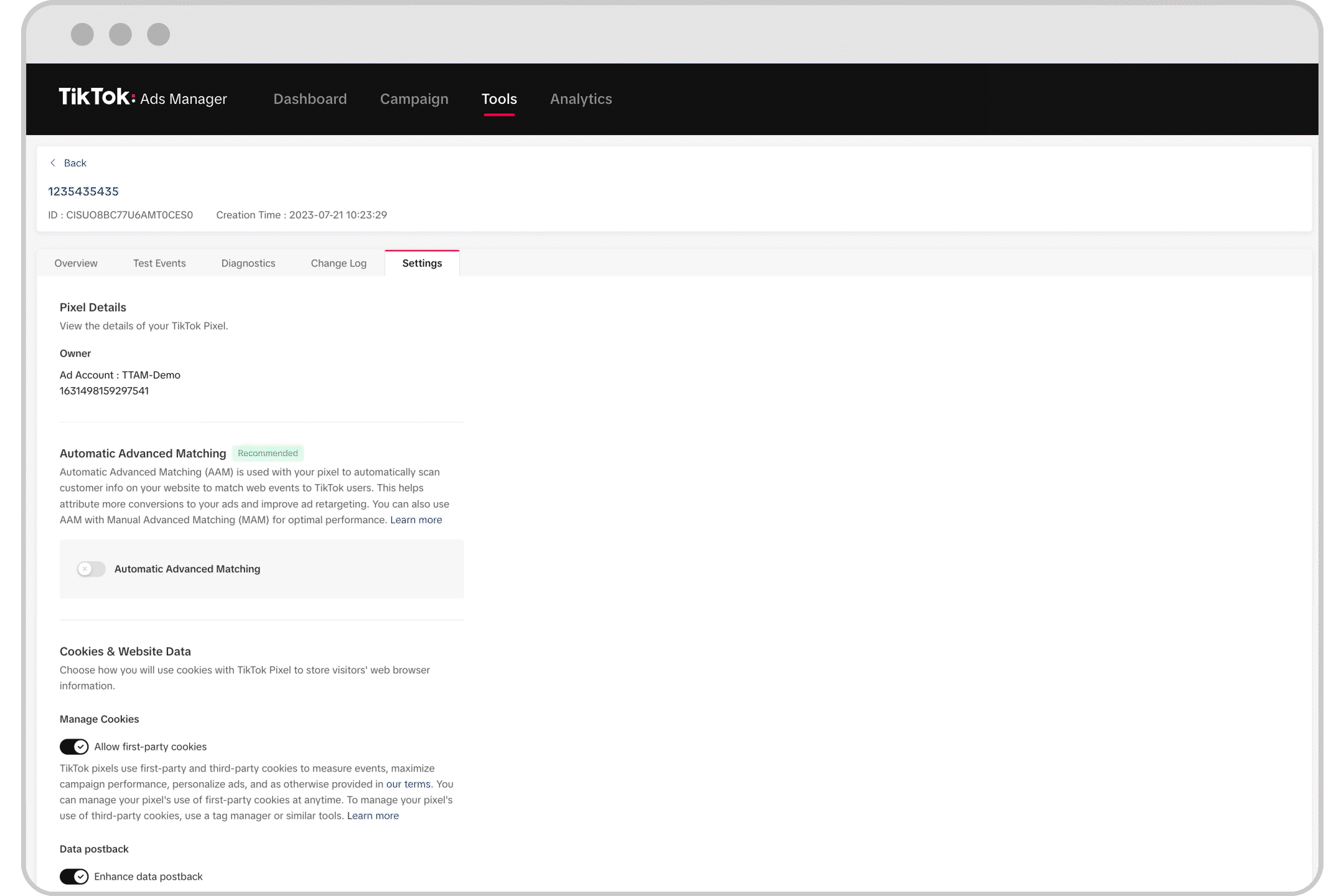The width and height of the screenshot is (1344, 896).
Task: Click the Cookies & Website Data section
Action: pos(124,651)
